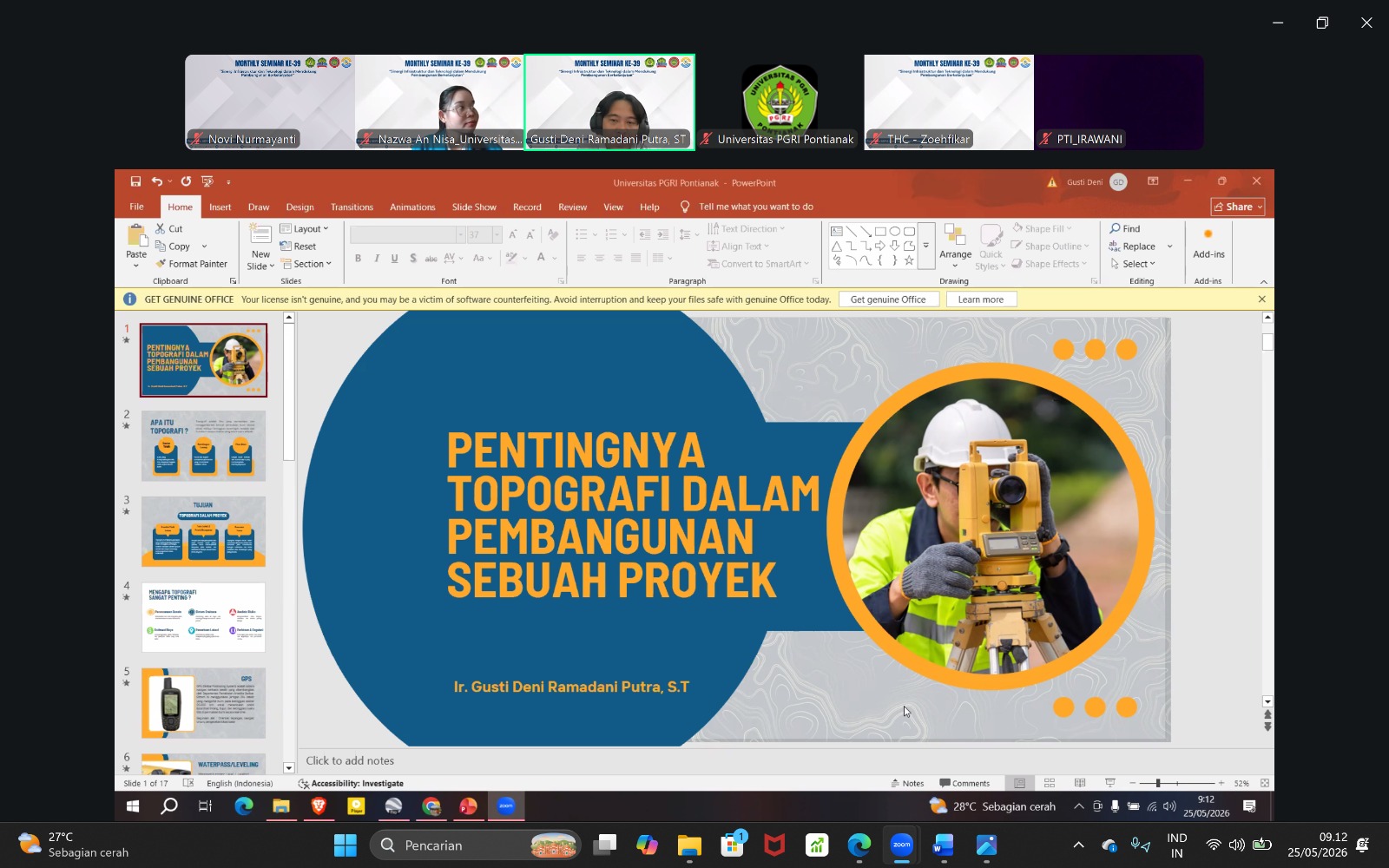The image size is (1389, 868).
Task: Open the Brave browser in the inner taskbar
Action: [x=319, y=806]
